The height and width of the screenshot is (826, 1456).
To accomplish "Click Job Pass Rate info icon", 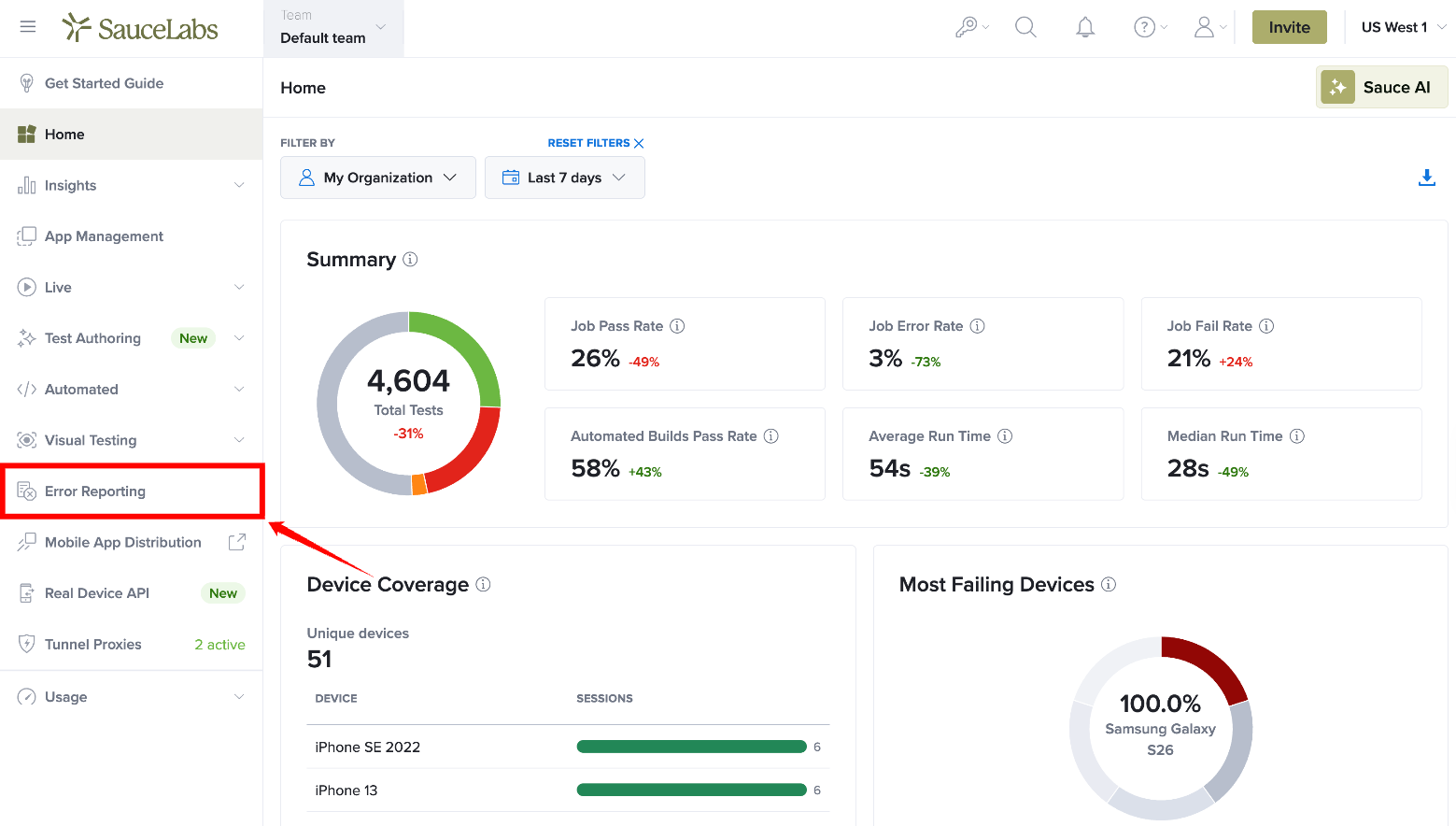I will coord(677,326).
